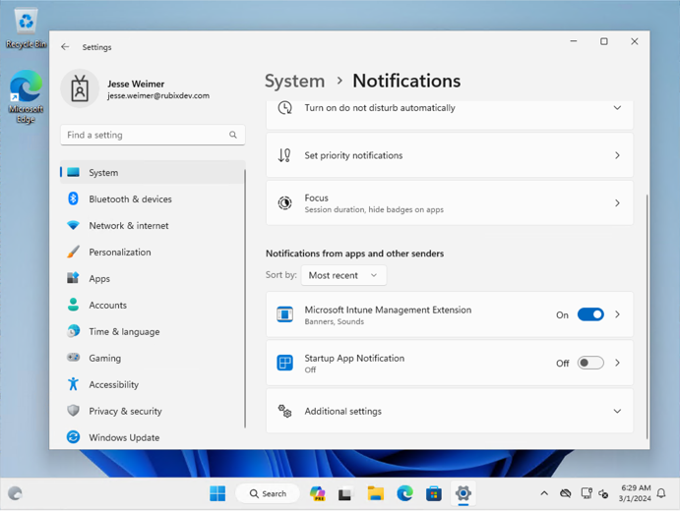This screenshot has height=513, width=684.
Task: Click the Privacy shield icon
Action: click(73, 411)
